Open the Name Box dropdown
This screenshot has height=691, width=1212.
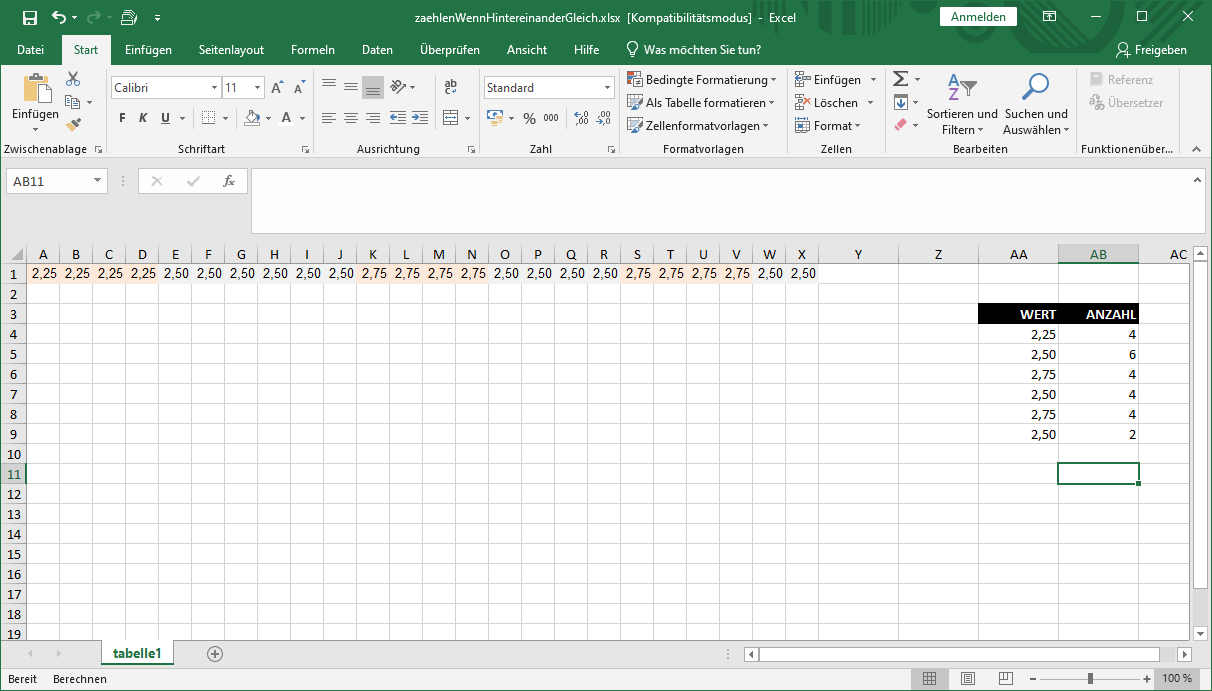coord(97,181)
